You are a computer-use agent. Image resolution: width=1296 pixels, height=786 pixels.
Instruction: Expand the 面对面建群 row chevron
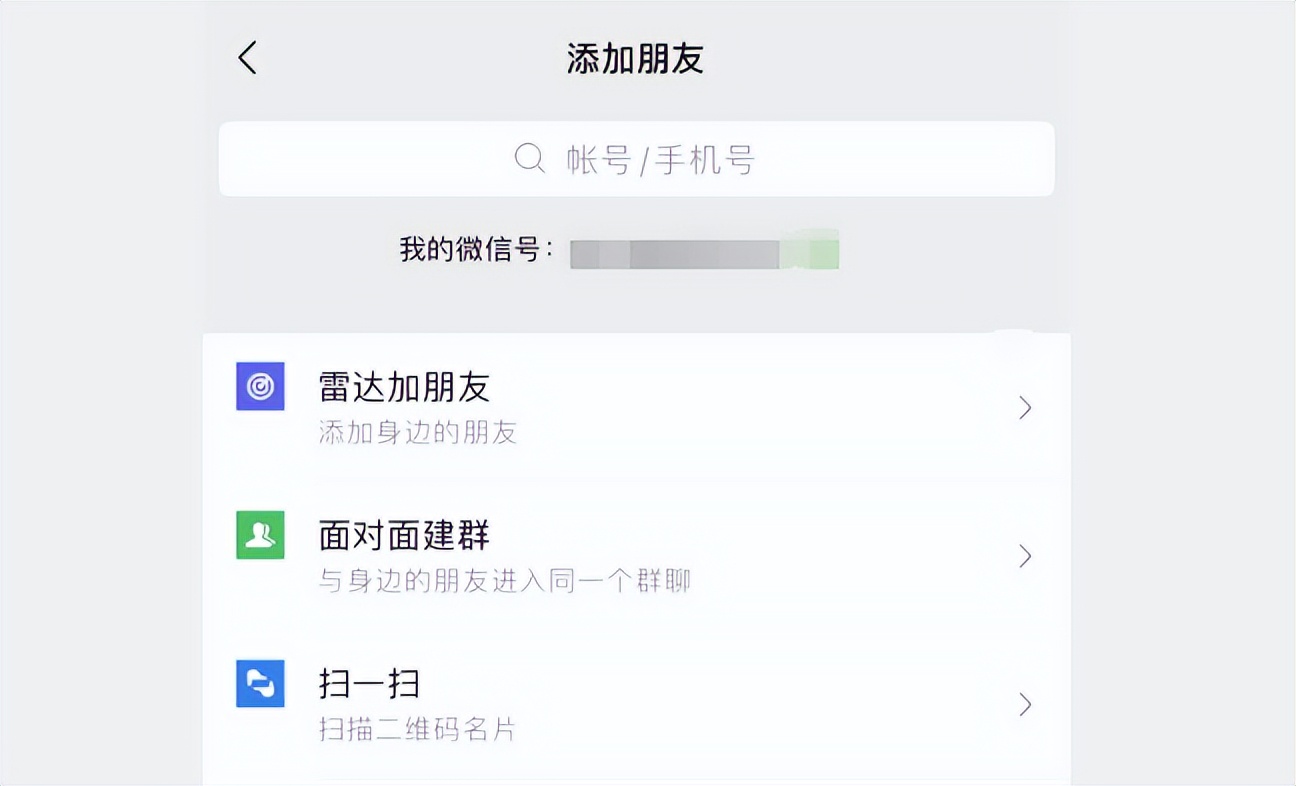click(1024, 556)
